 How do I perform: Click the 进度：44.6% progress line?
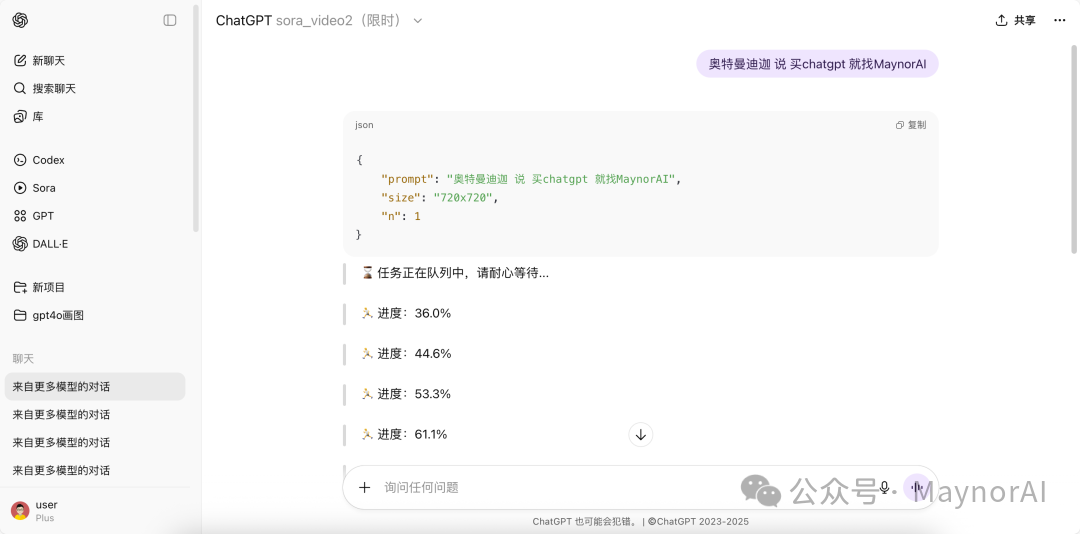click(x=406, y=353)
